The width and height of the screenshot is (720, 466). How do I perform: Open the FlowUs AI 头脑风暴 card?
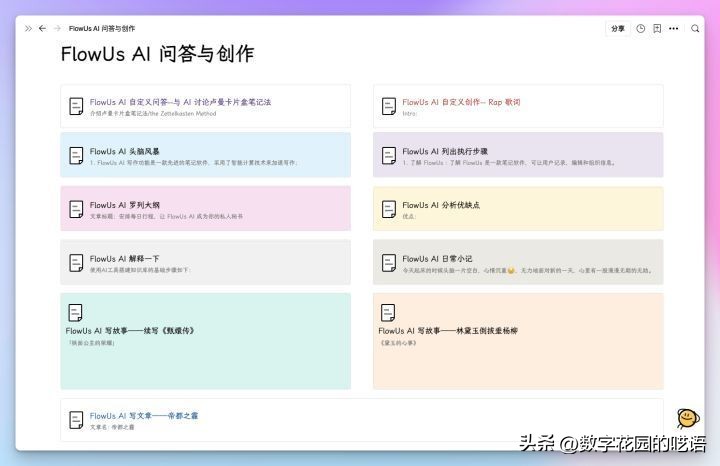tap(205, 155)
